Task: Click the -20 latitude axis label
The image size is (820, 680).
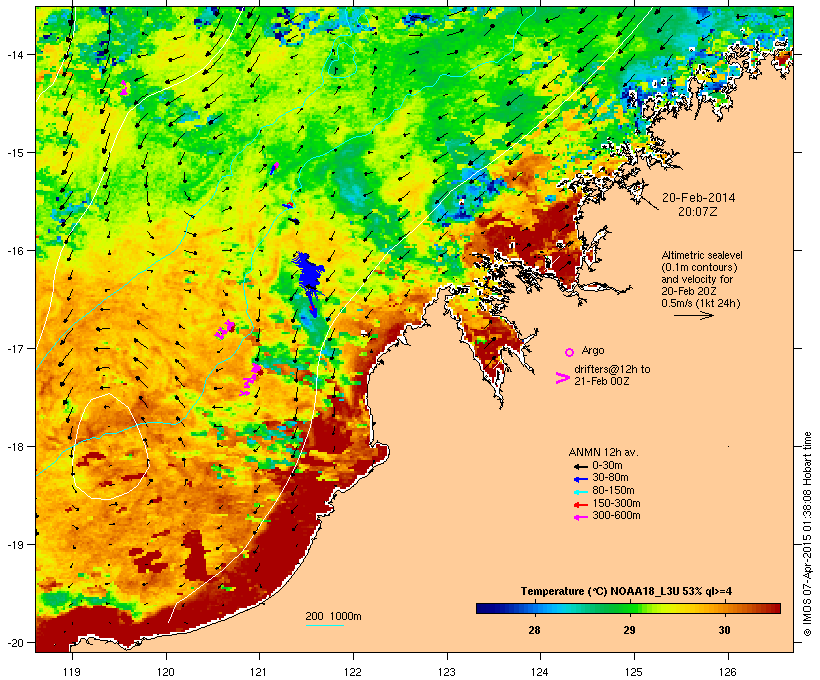Action: 14,643
